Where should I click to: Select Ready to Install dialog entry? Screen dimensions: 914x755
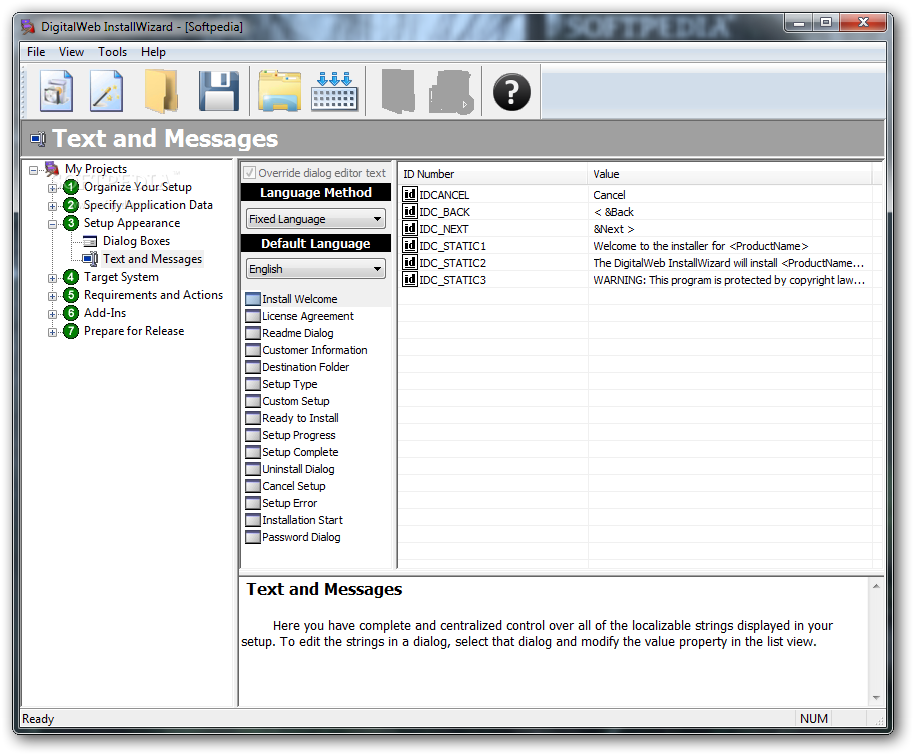[x=300, y=417]
